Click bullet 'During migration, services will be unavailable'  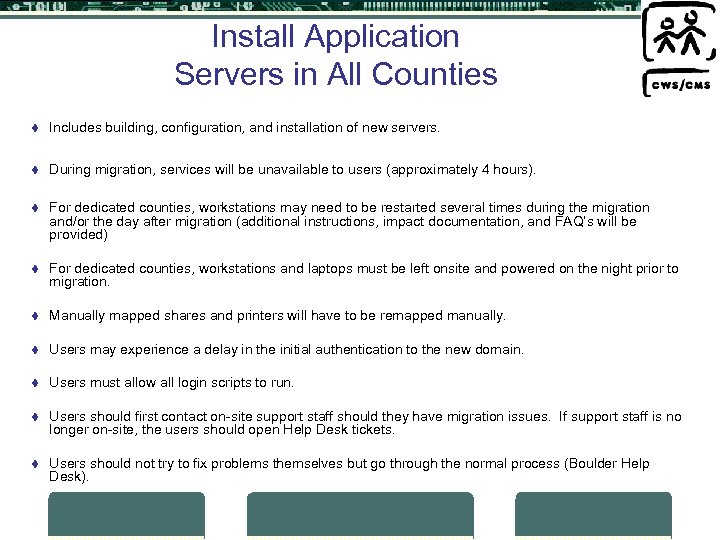[x=292, y=170]
